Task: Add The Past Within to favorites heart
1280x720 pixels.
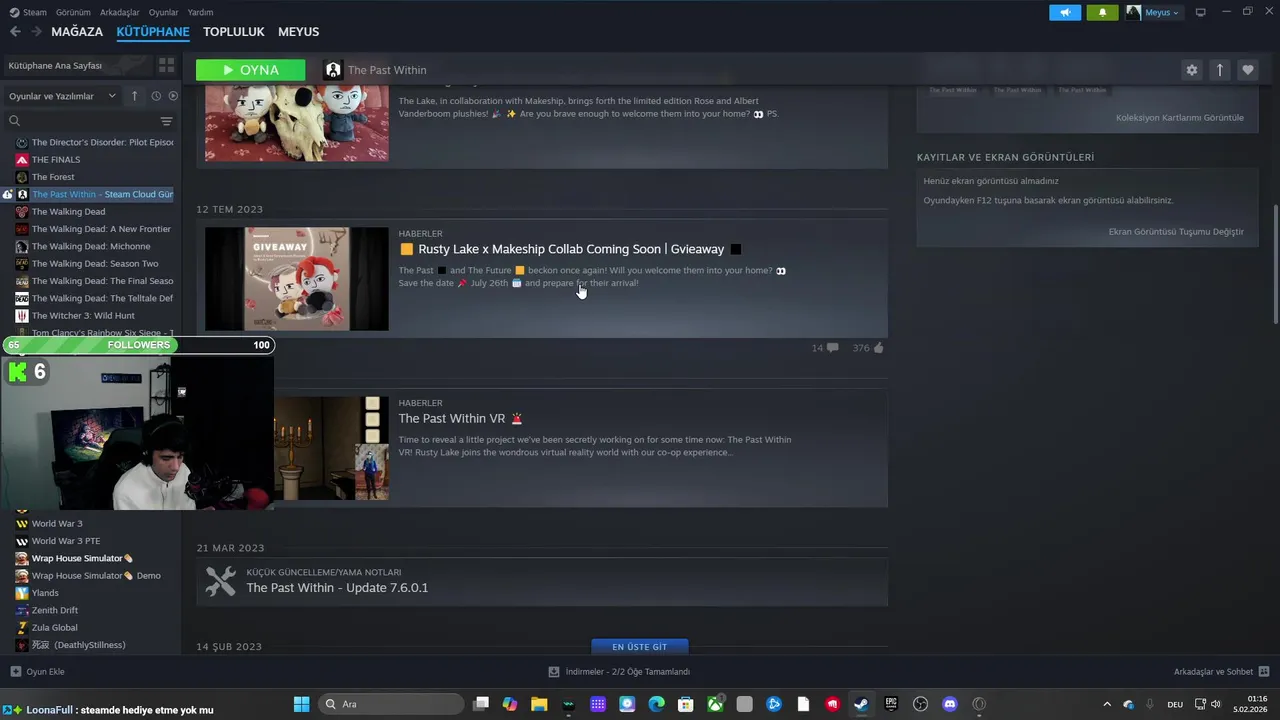Action: tap(1247, 70)
